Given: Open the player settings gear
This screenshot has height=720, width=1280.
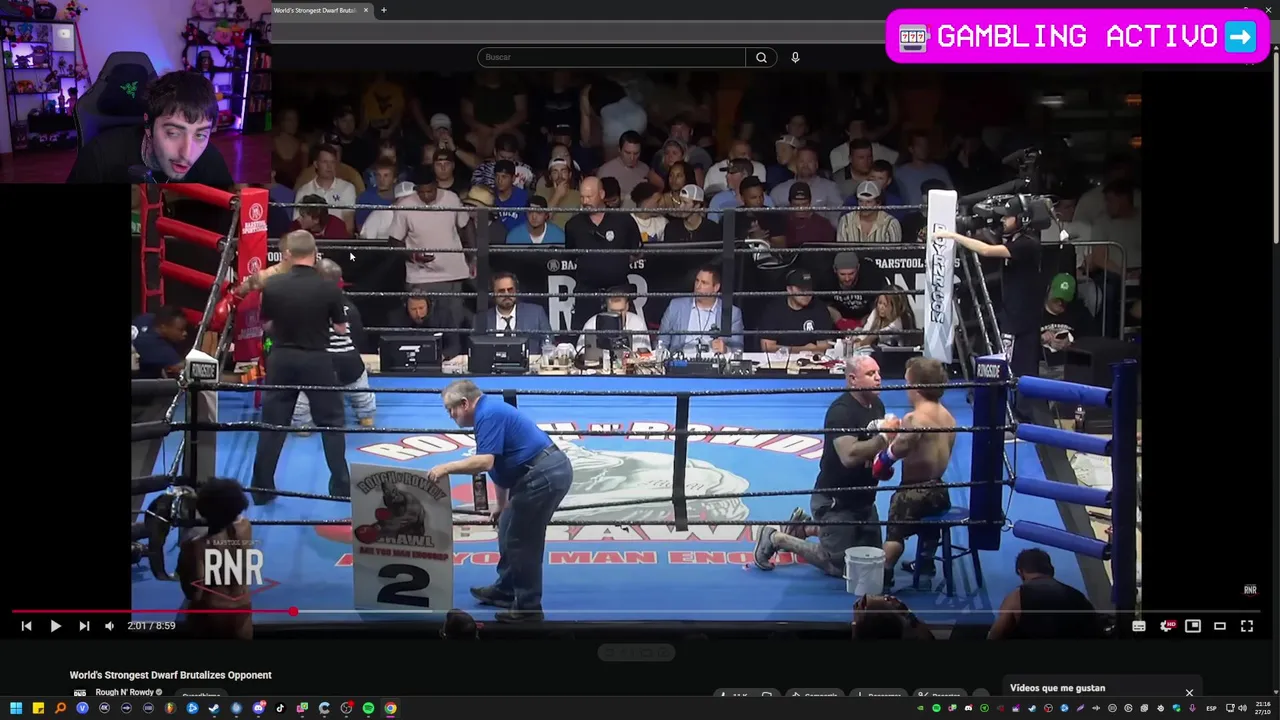Looking at the screenshot, I should click(x=1166, y=626).
